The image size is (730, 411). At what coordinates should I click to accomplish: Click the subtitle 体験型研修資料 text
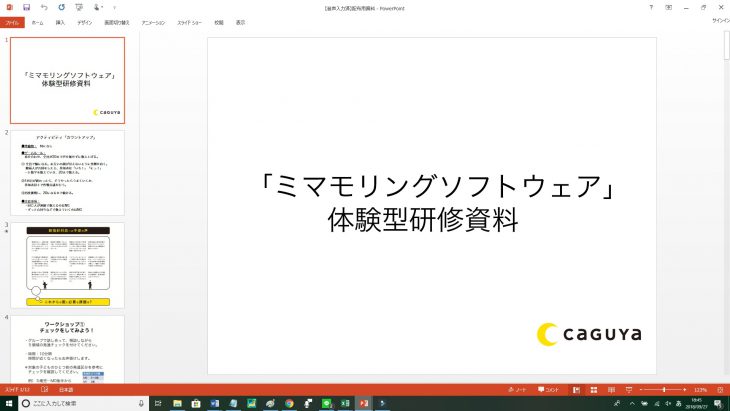pos(423,220)
